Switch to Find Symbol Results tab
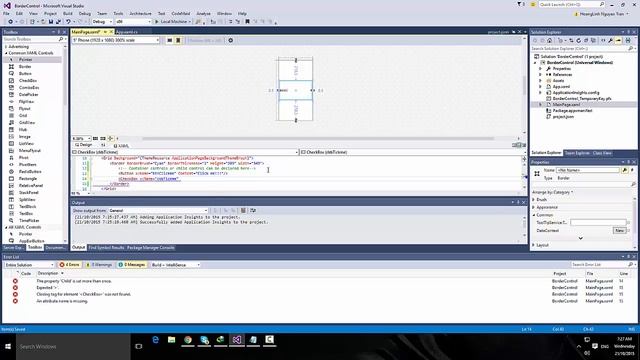Screen dimensions: 640x360 pyautogui.click(x=106, y=248)
